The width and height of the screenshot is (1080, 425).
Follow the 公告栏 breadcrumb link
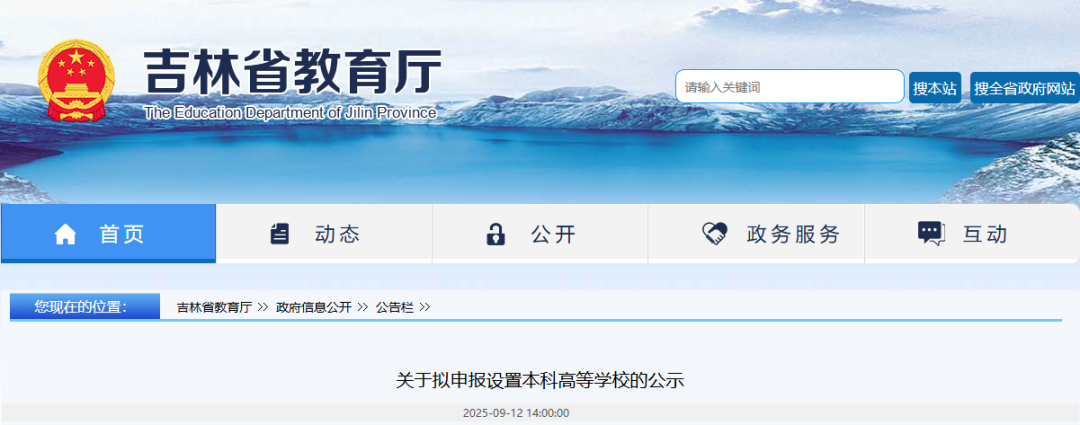[395, 308]
